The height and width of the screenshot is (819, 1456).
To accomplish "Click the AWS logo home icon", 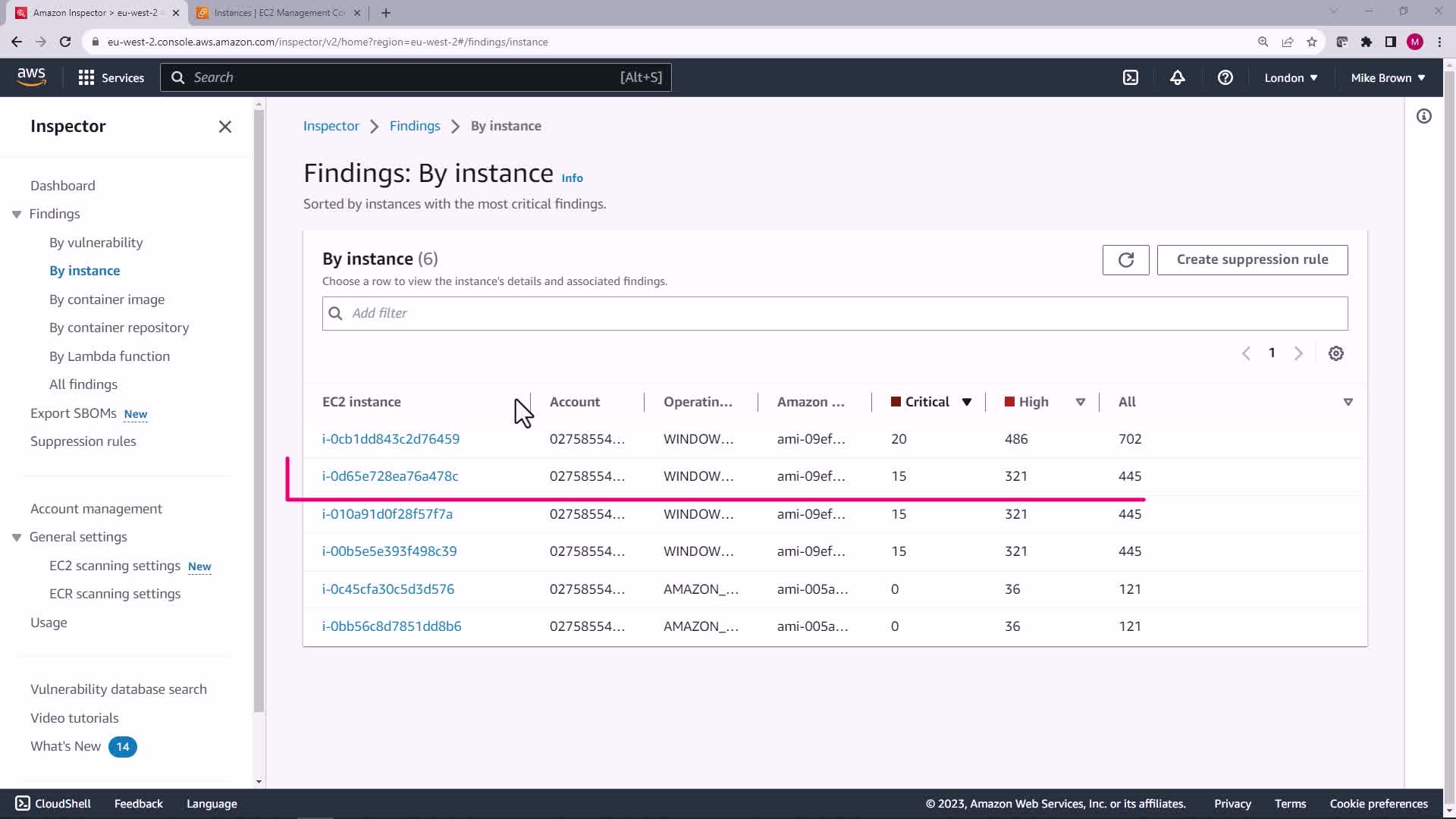I will pyautogui.click(x=31, y=77).
